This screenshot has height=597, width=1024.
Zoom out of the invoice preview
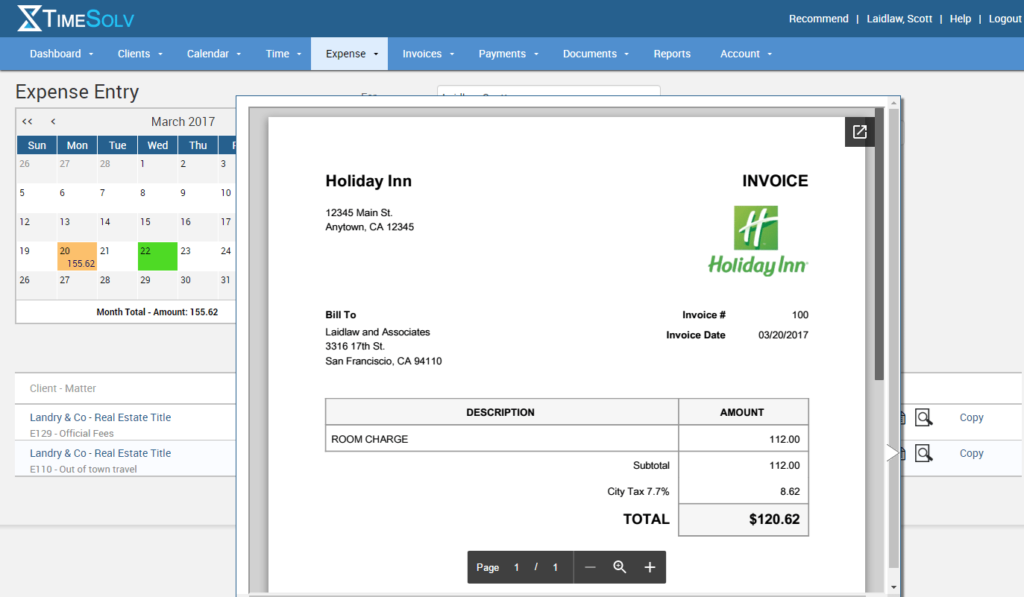[592, 567]
